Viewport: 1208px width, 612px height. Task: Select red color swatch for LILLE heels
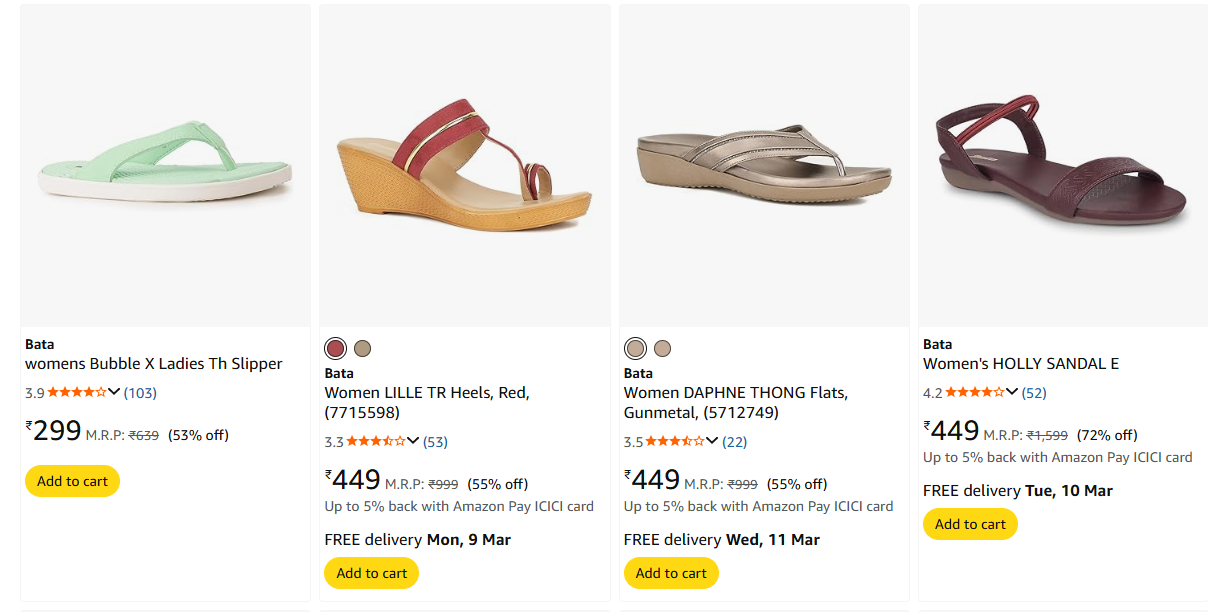[336, 348]
